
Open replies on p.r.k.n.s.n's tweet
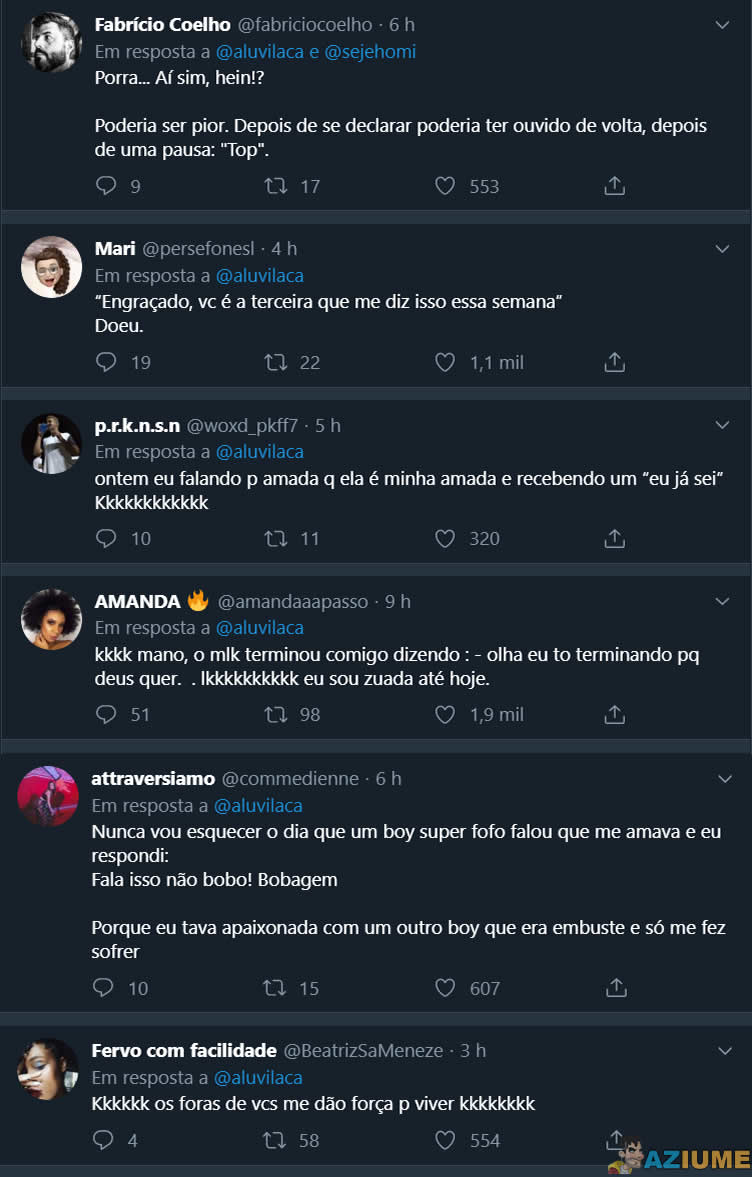pos(105,538)
